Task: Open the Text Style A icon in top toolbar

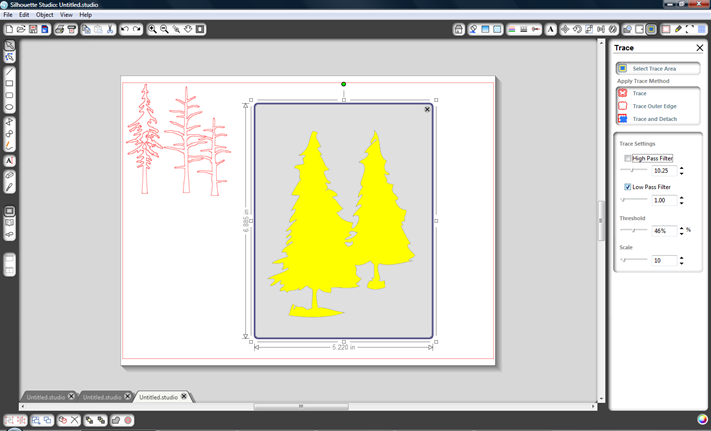Action: (550, 29)
